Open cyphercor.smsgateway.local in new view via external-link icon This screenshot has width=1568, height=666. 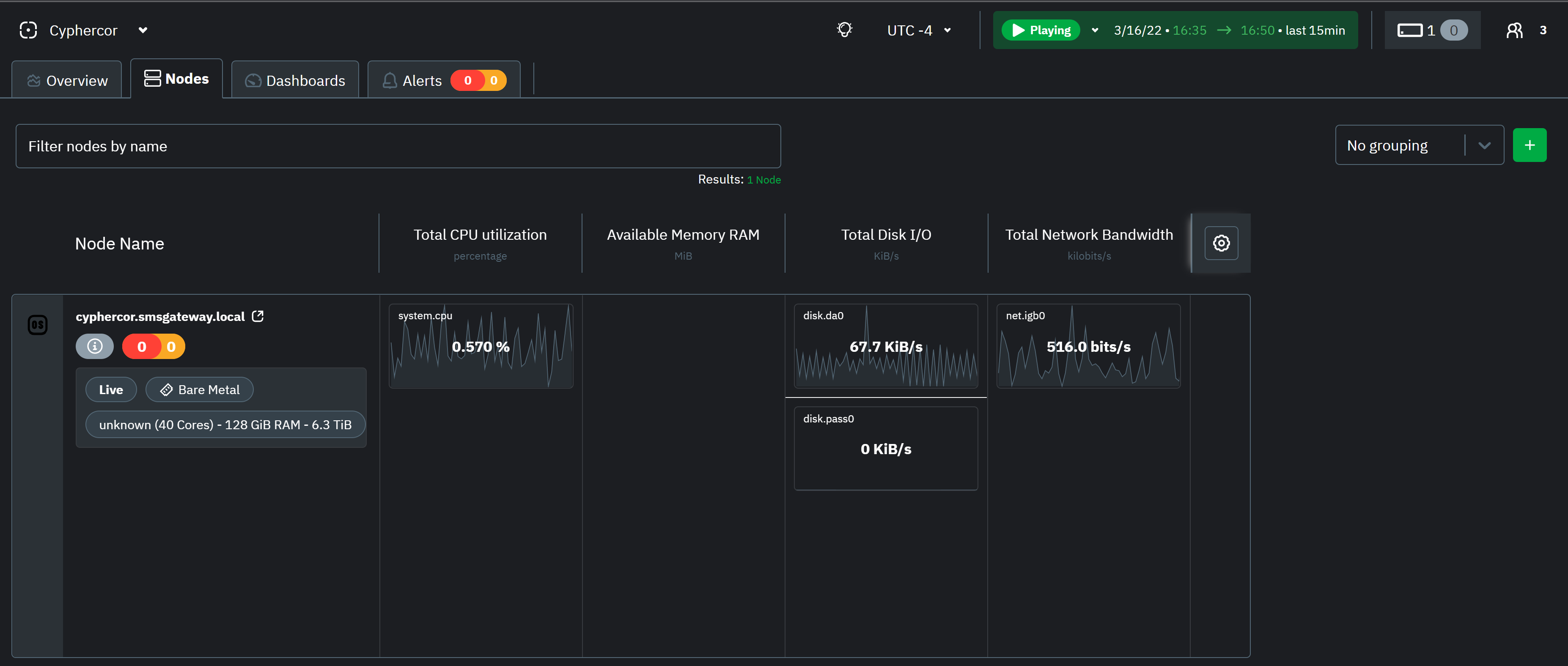click(258, 316)
